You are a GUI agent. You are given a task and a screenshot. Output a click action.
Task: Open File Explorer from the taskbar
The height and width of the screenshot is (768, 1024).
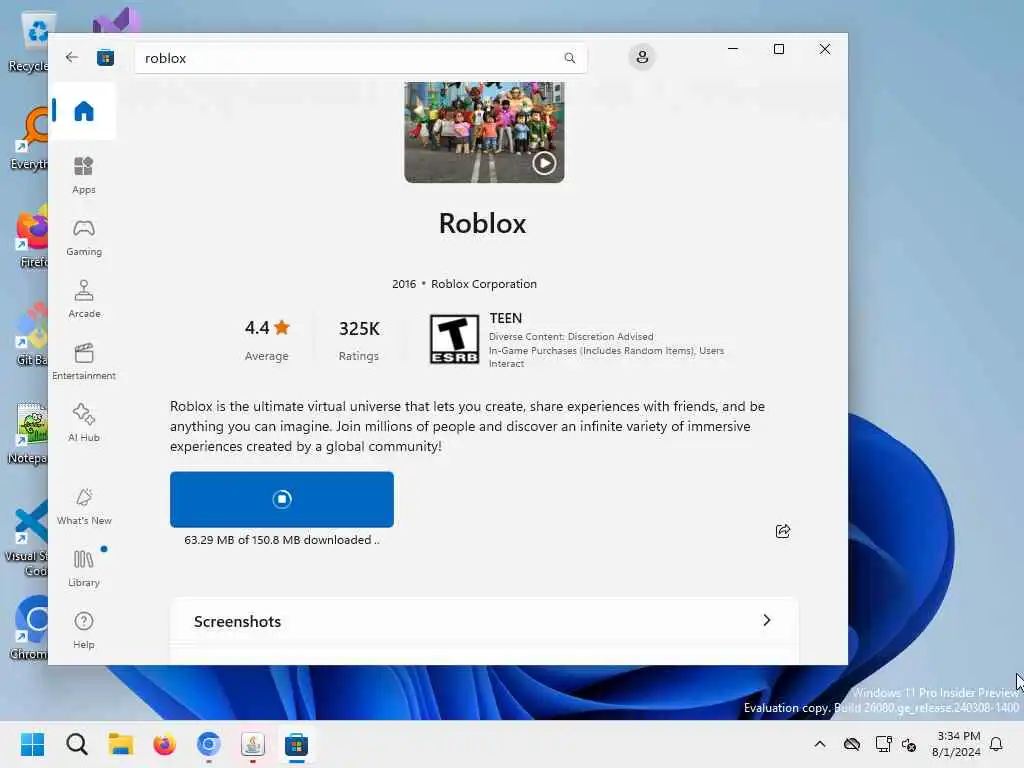[x=121, y=744]
